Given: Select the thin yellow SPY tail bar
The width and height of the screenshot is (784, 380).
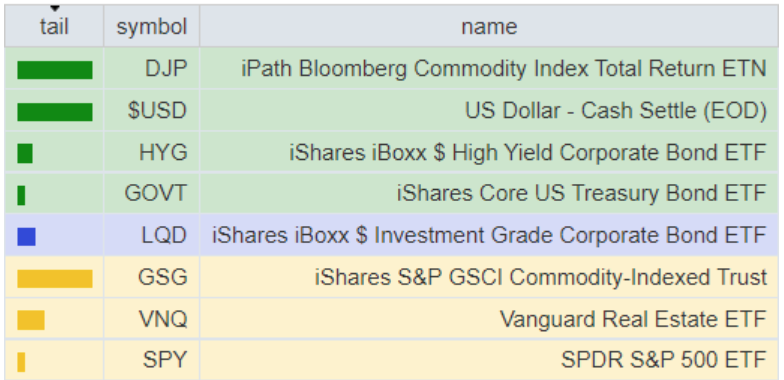Looking at the screenshot, I should coord(21,362).
